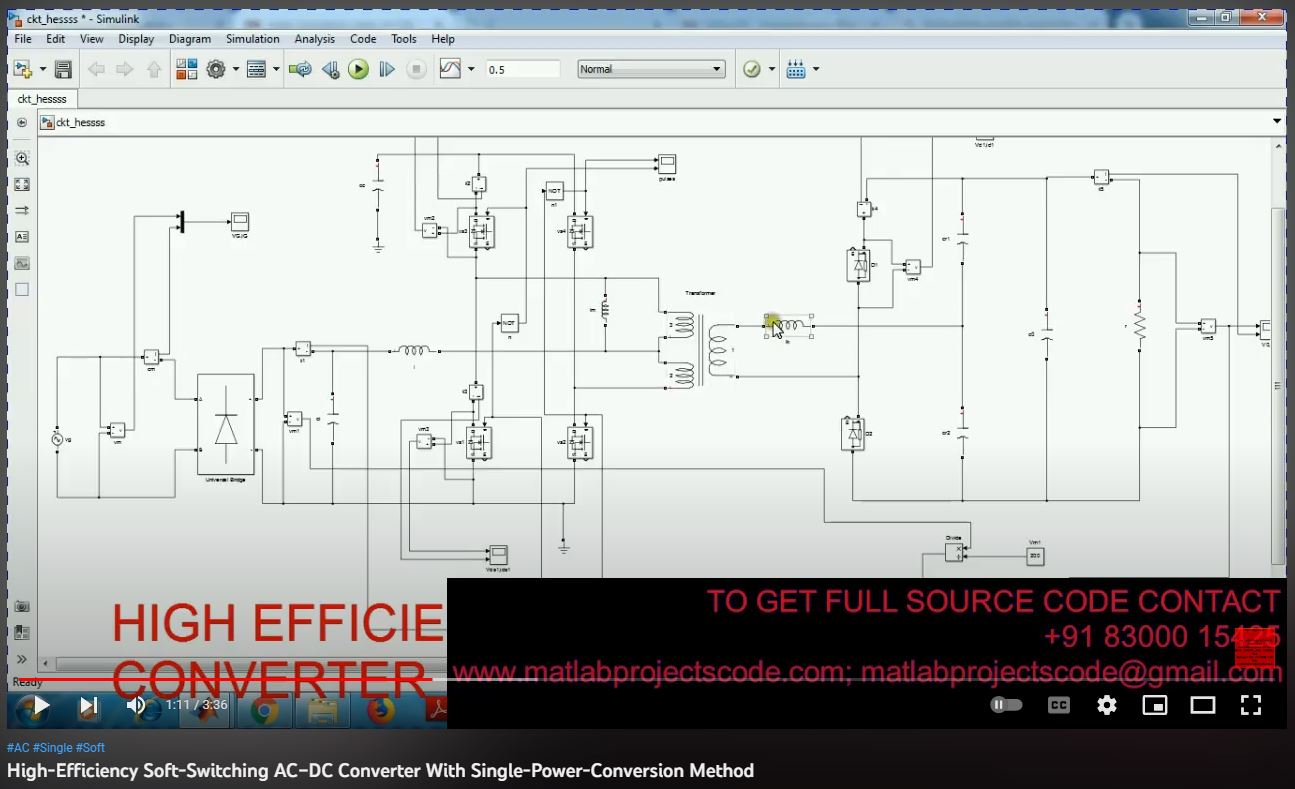Viewport: 1295px width, 789px height.
Task: Open the Library Browser from the toolbar
Action: tap(186, 69)
